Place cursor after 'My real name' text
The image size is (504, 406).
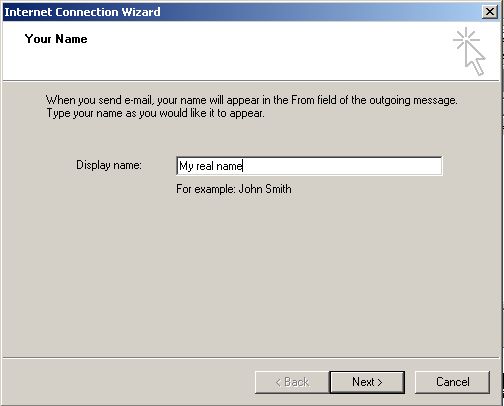(x=243, y=166)
